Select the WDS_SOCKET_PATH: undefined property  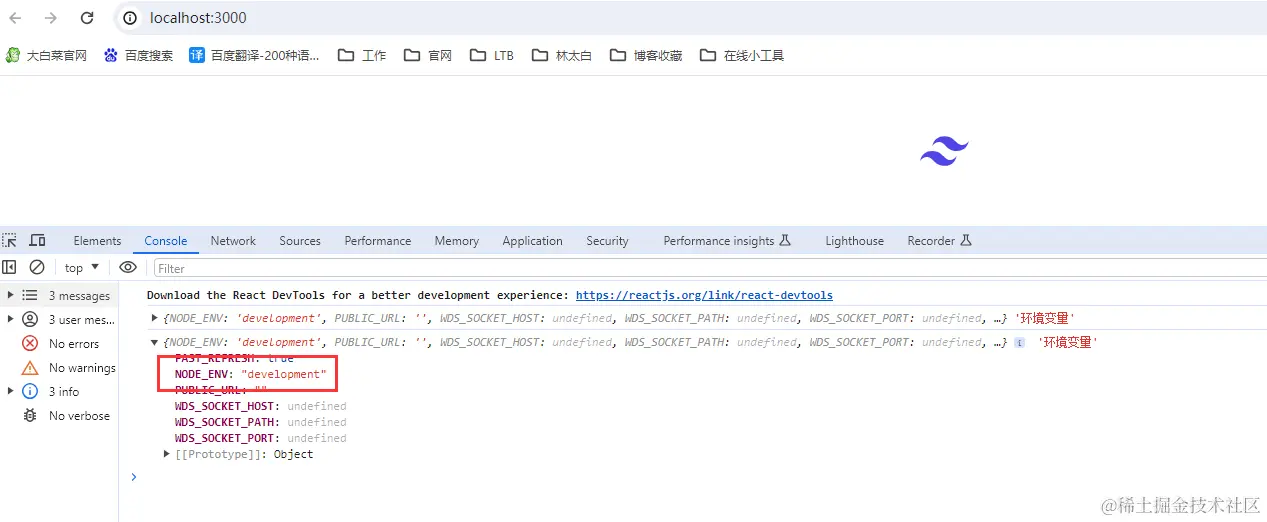point(260,422)
